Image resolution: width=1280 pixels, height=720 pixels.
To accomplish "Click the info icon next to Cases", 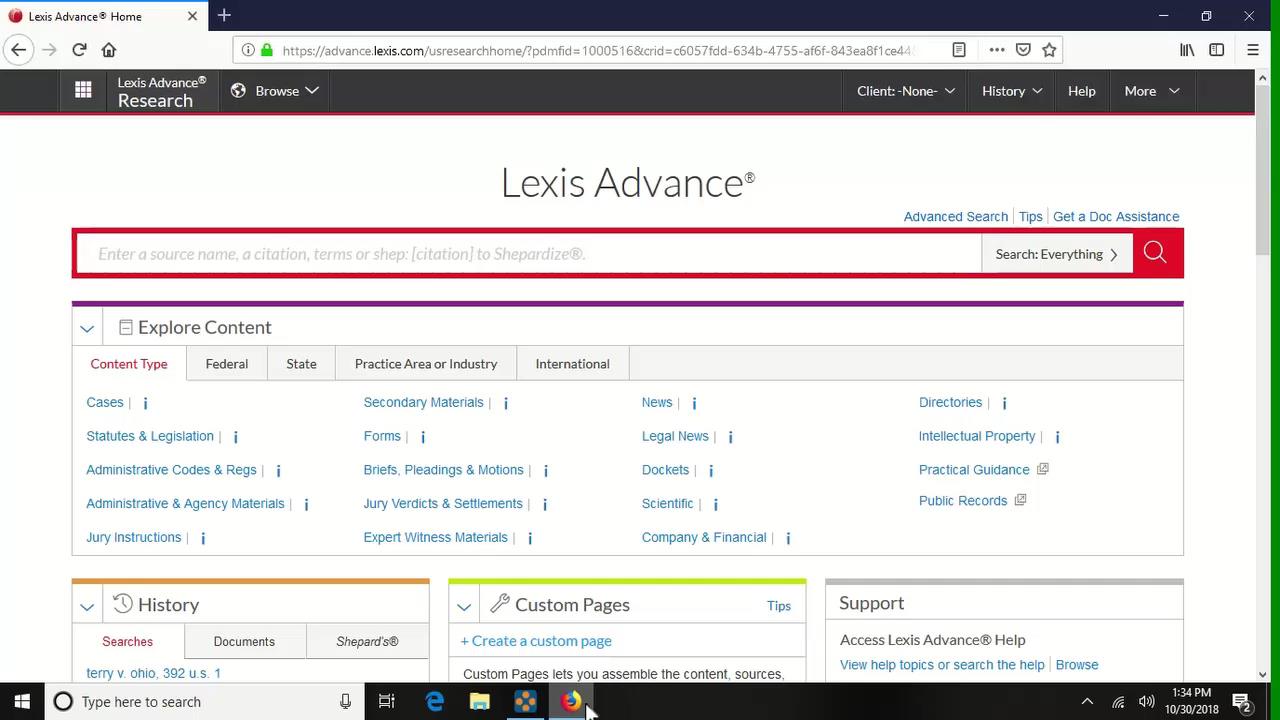I will point(145,403).
